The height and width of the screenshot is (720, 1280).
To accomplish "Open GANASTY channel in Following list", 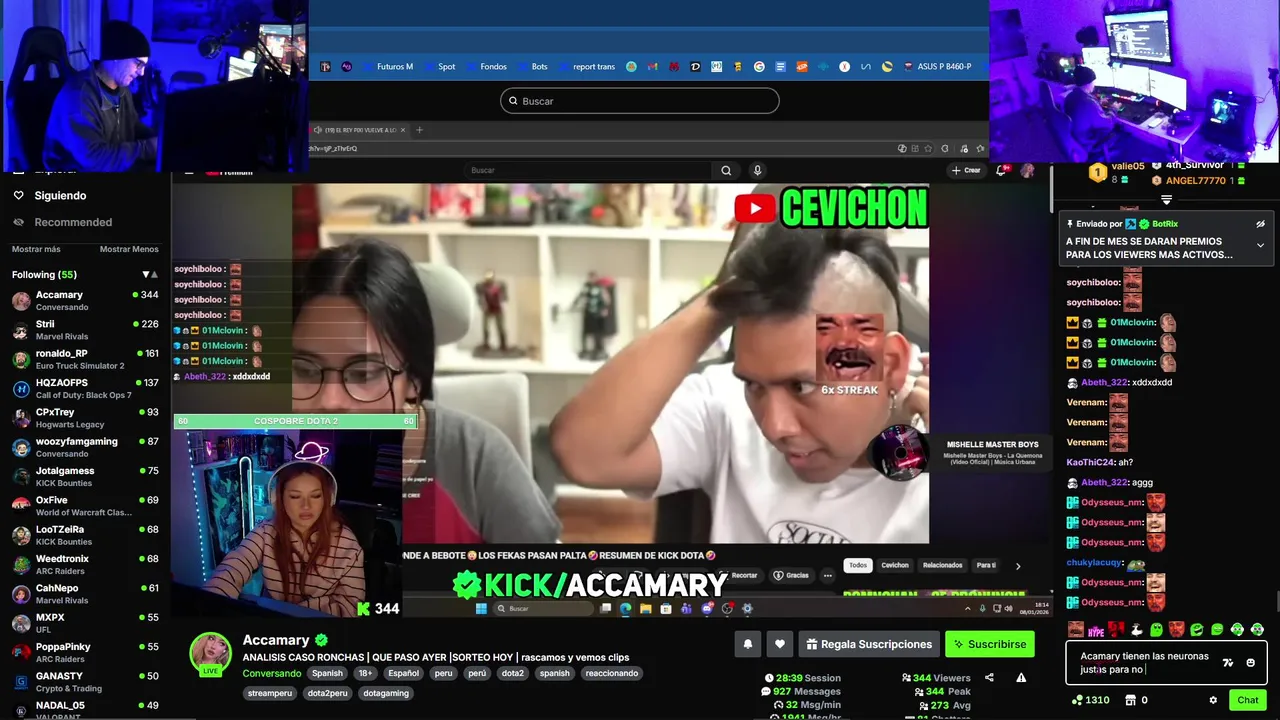I will click(x=85, y=682).
